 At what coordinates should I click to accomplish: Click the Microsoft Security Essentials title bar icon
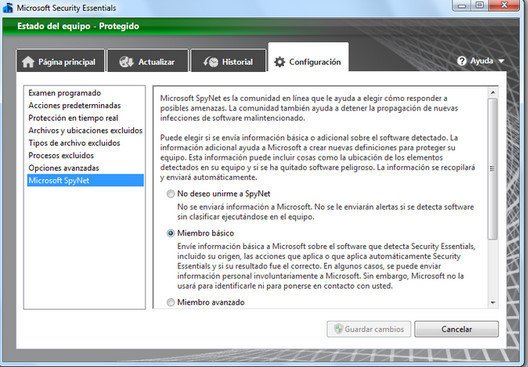click(x=8, y=8)
